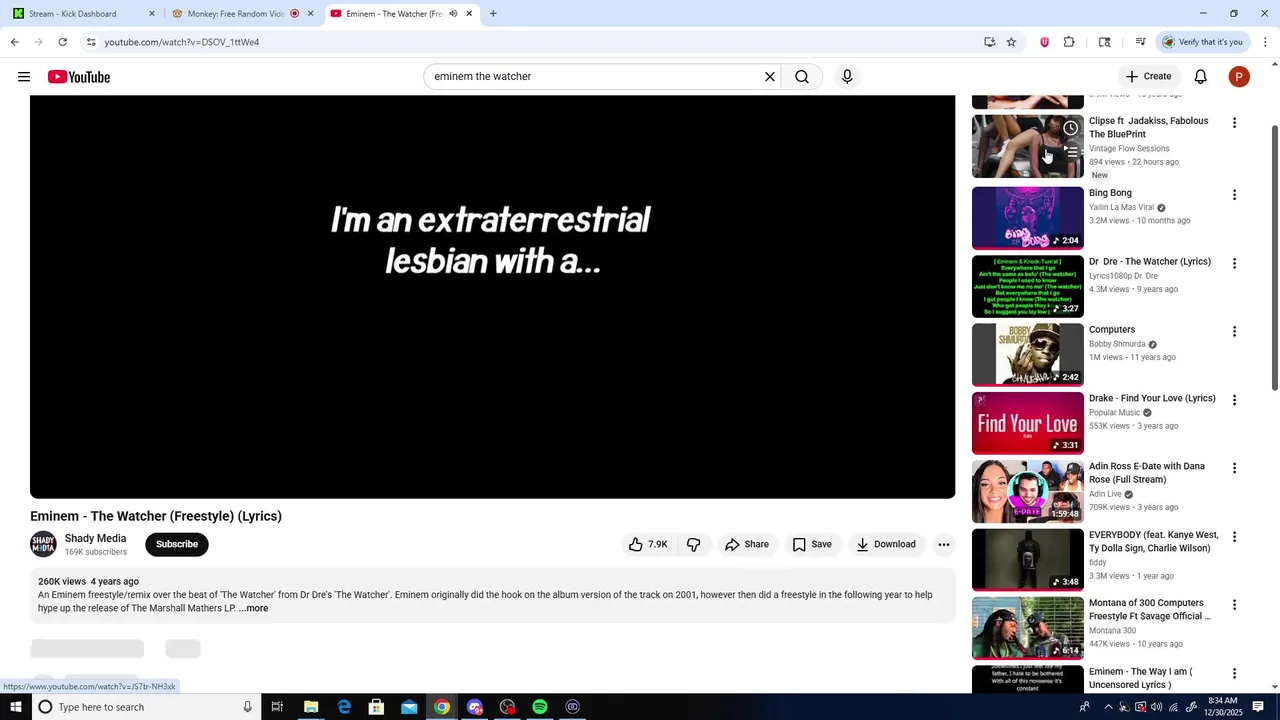This screenshot has width=1280, height=720.
Task: Open Microsoft Edge from taskbar
Action: coord(344,707)
